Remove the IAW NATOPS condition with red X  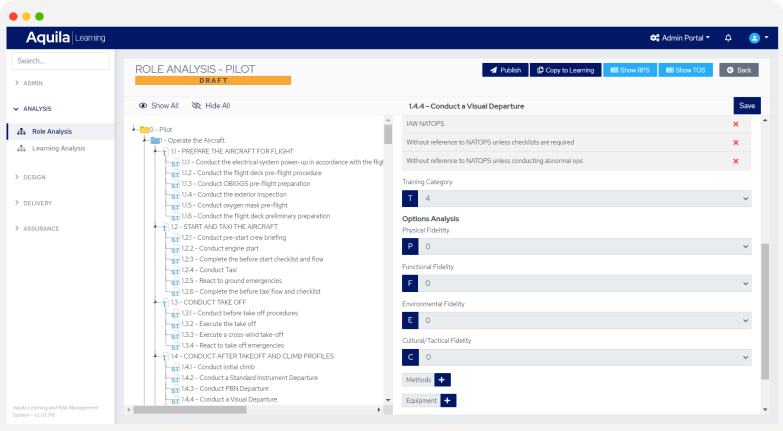coord(735,124)
